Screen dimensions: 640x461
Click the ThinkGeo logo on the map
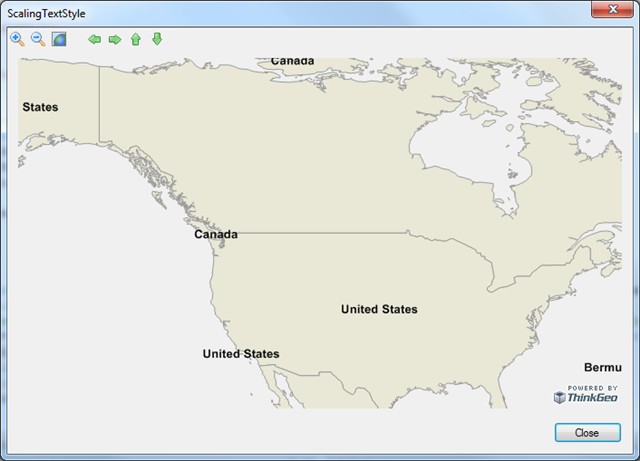tap(586, 394)
